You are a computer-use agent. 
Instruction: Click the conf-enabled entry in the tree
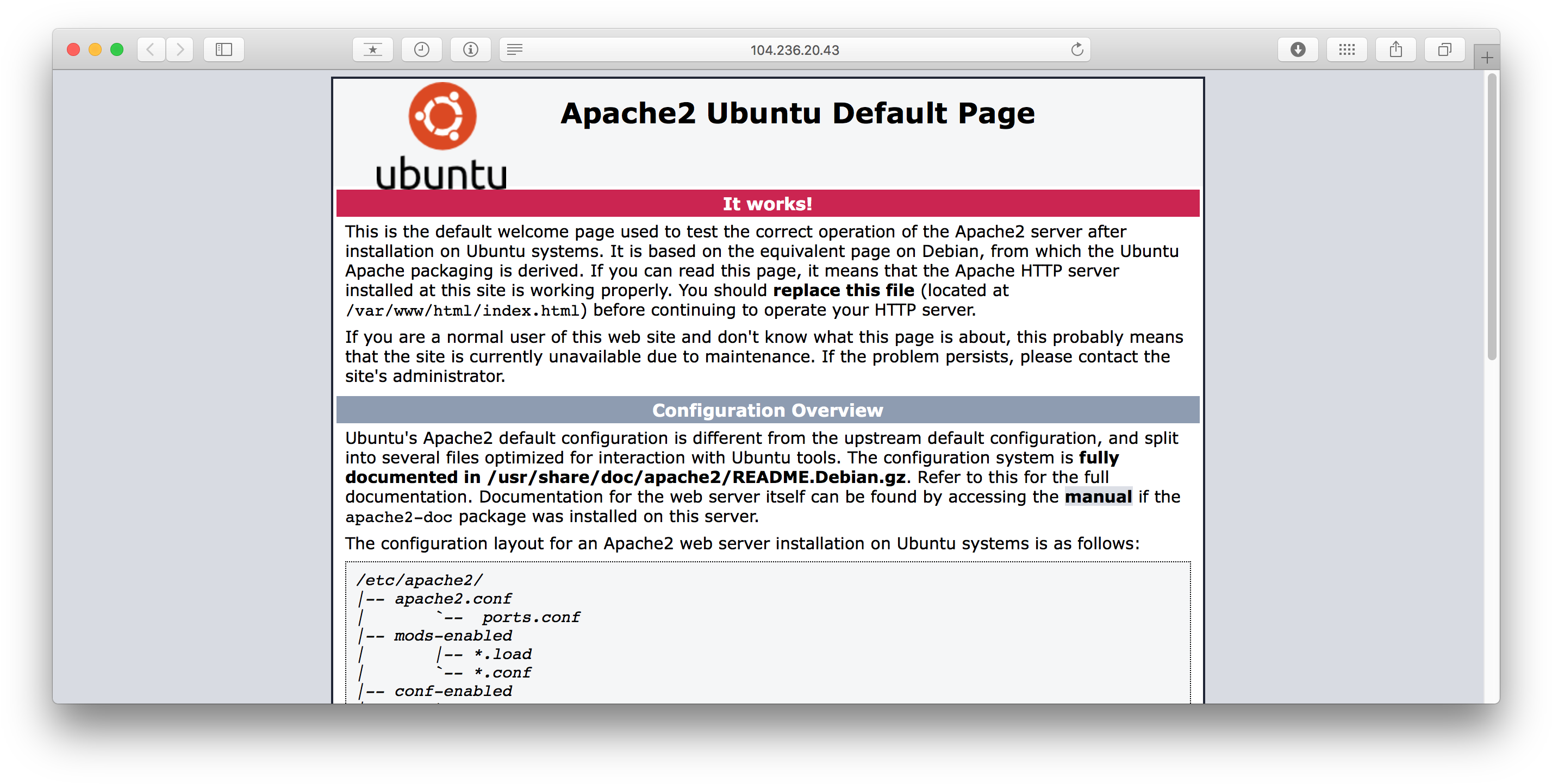point(453,691)
